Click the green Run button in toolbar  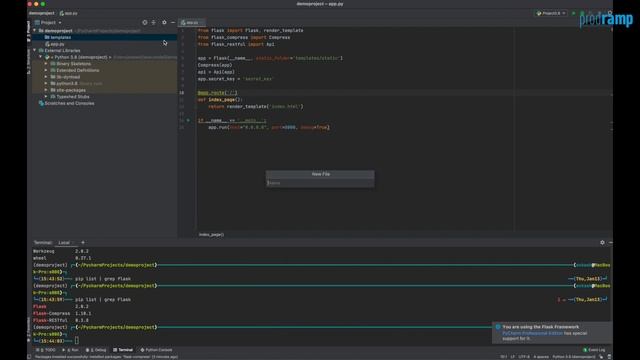[x=574, y=13]
